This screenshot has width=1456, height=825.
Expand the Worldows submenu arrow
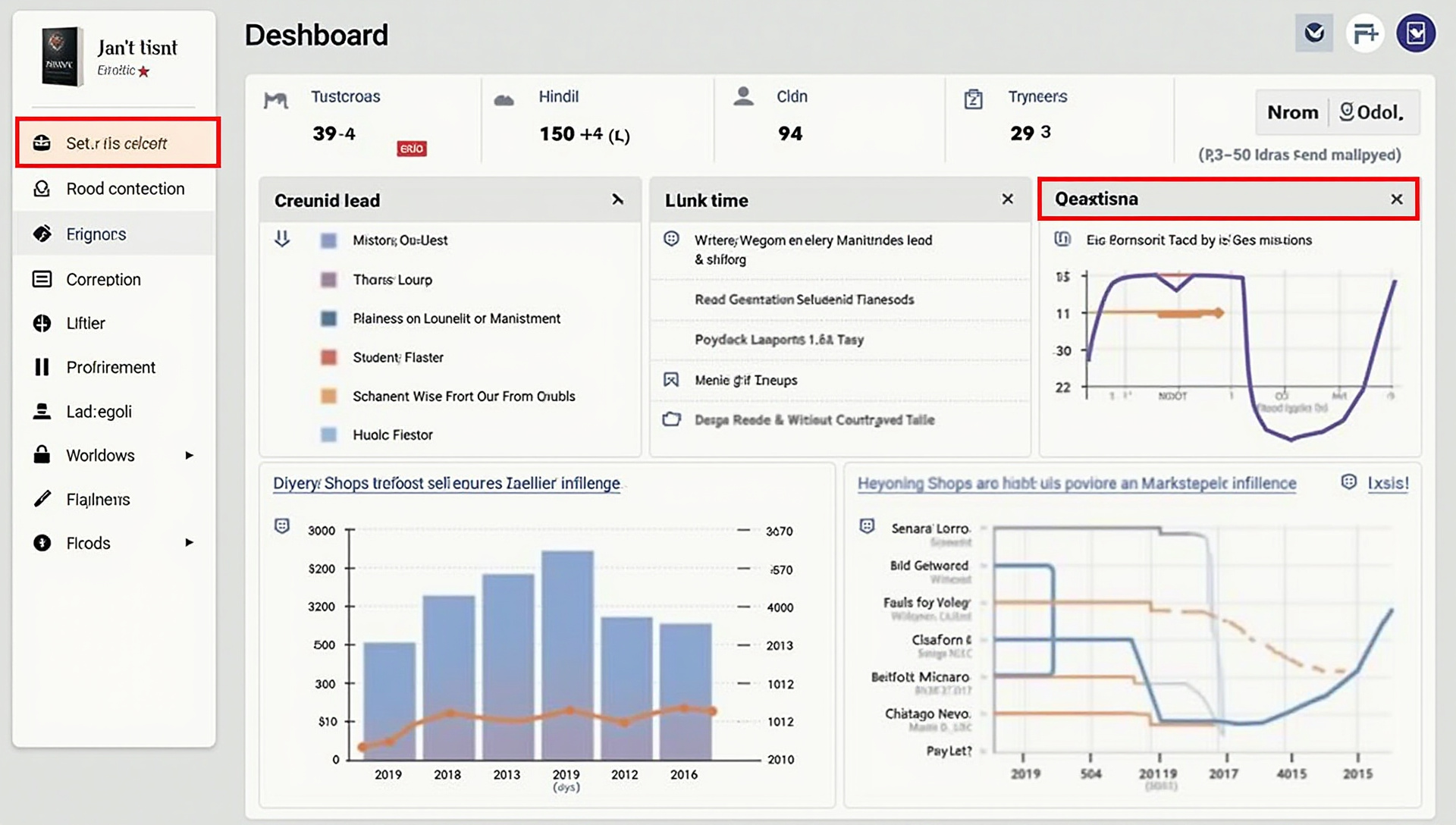click(189, 455)
